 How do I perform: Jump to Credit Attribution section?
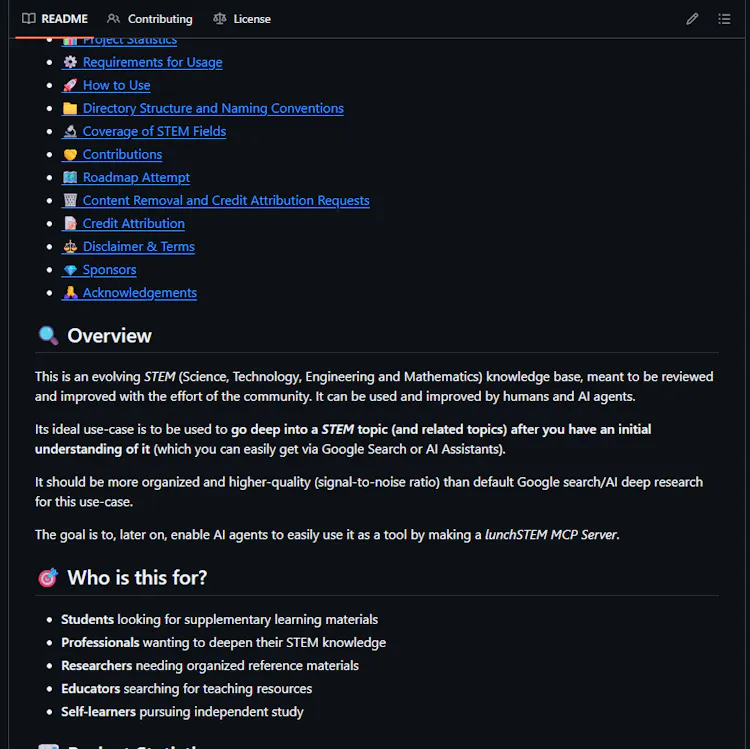click(x=133, y=223)
